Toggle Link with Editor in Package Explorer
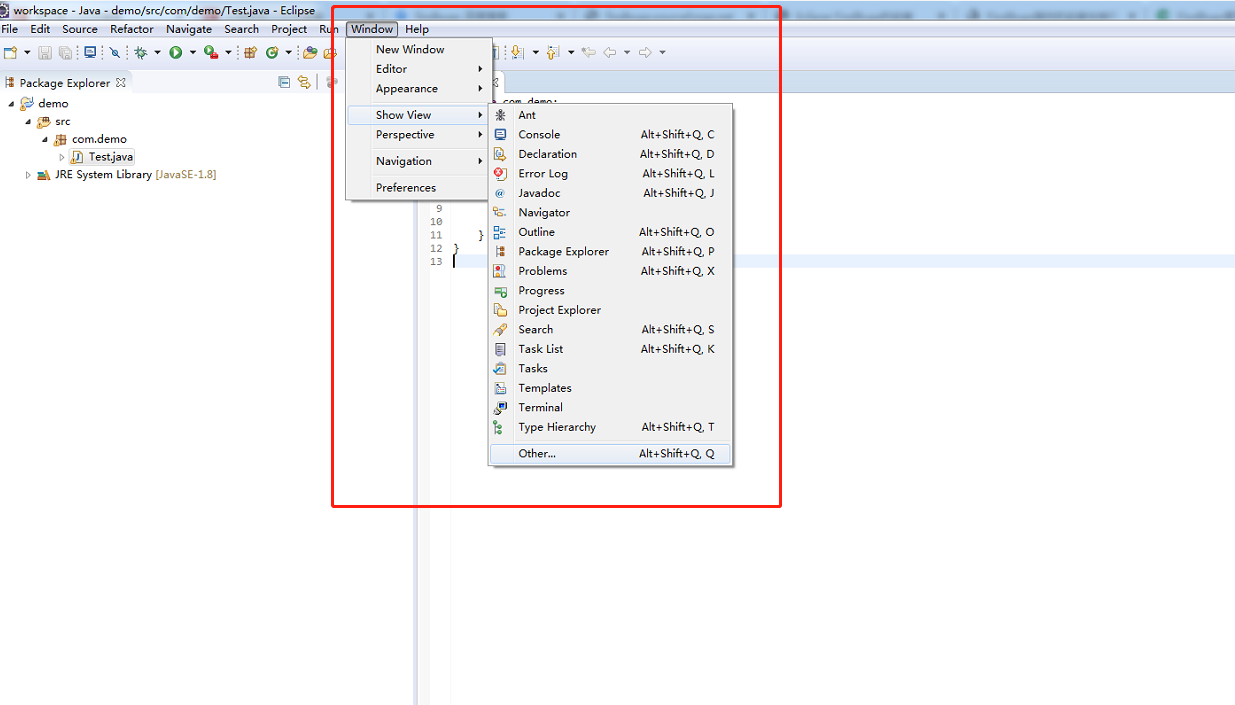This screenshot has width=1235, height=705. click(x=304, y=82)
